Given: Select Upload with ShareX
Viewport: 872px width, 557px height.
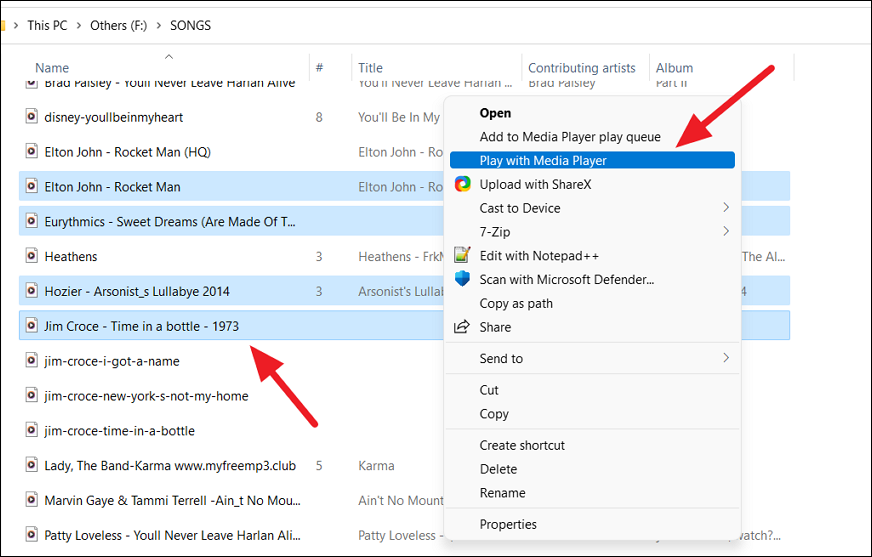Looking at the screenshot, I should [x=535, y=184].
